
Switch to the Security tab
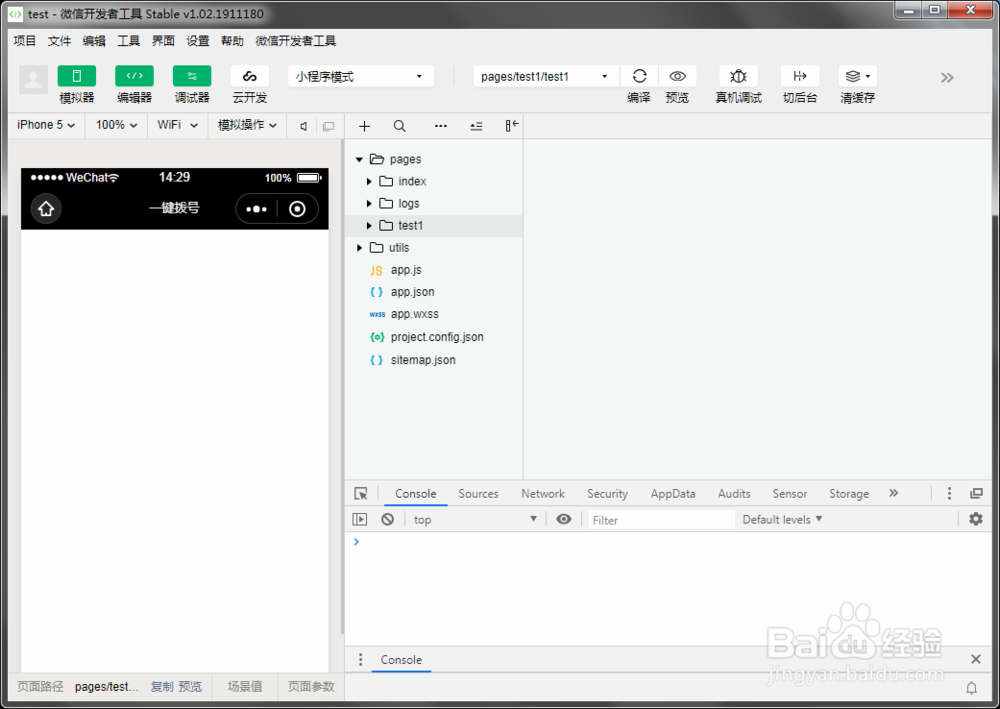(607, 493)
